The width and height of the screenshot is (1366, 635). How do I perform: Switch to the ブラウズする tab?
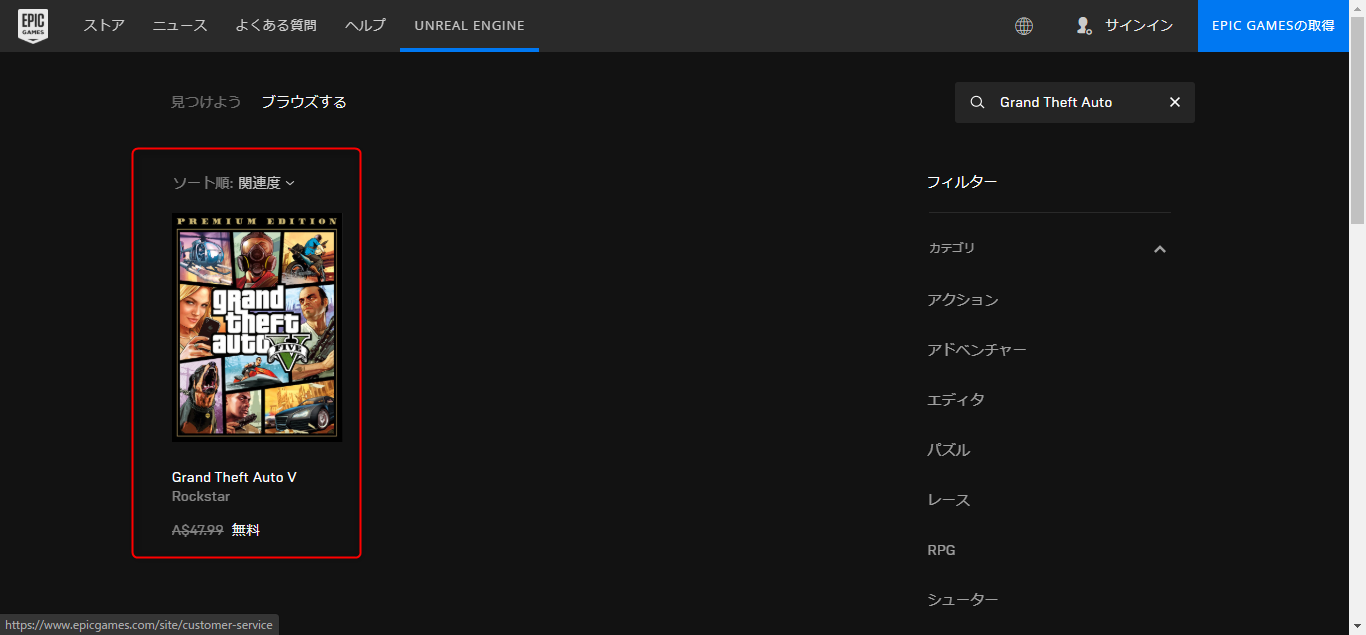(x=304, y=102)
